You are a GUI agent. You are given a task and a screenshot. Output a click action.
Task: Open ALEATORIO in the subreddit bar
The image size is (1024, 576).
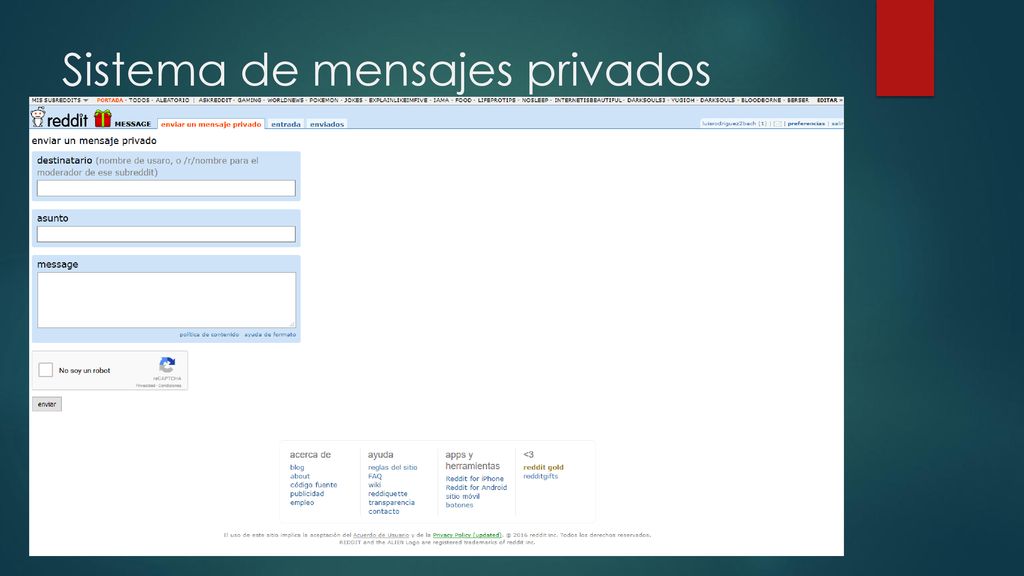coord(172,101)
